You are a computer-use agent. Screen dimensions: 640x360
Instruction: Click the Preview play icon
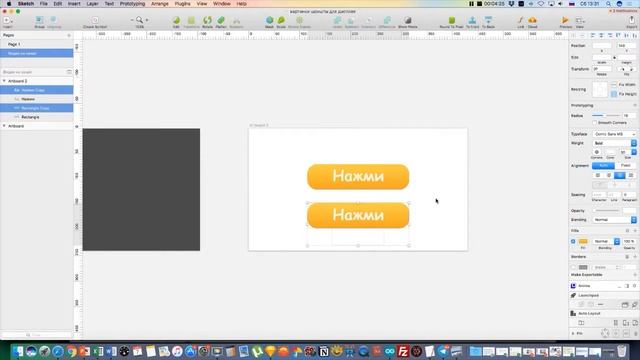click(x=565, y=21)
